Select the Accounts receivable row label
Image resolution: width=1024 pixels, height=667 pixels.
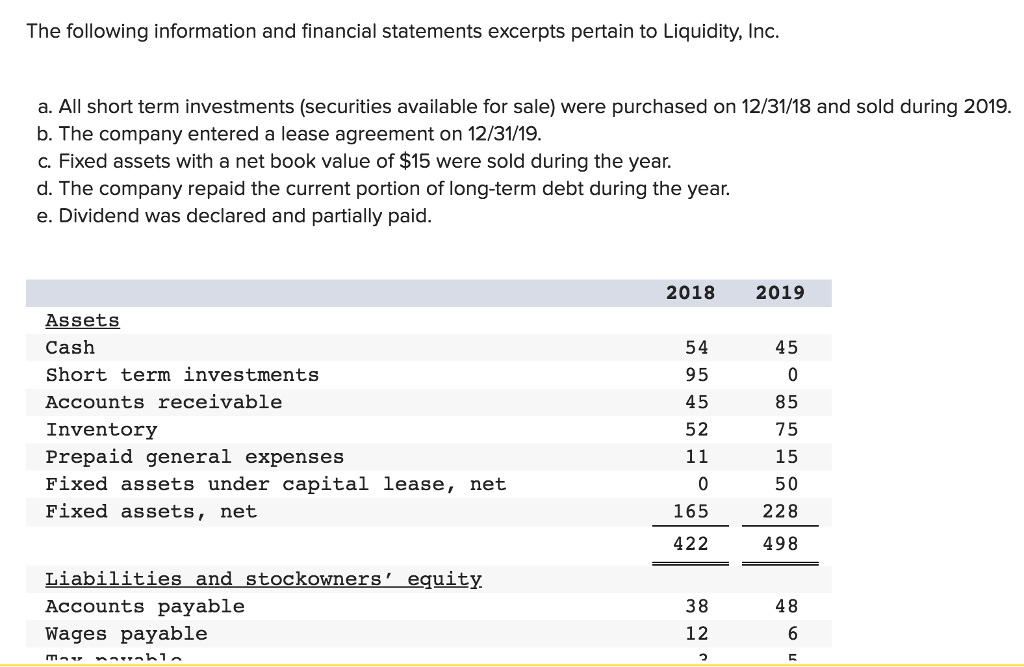coord(164,402)
